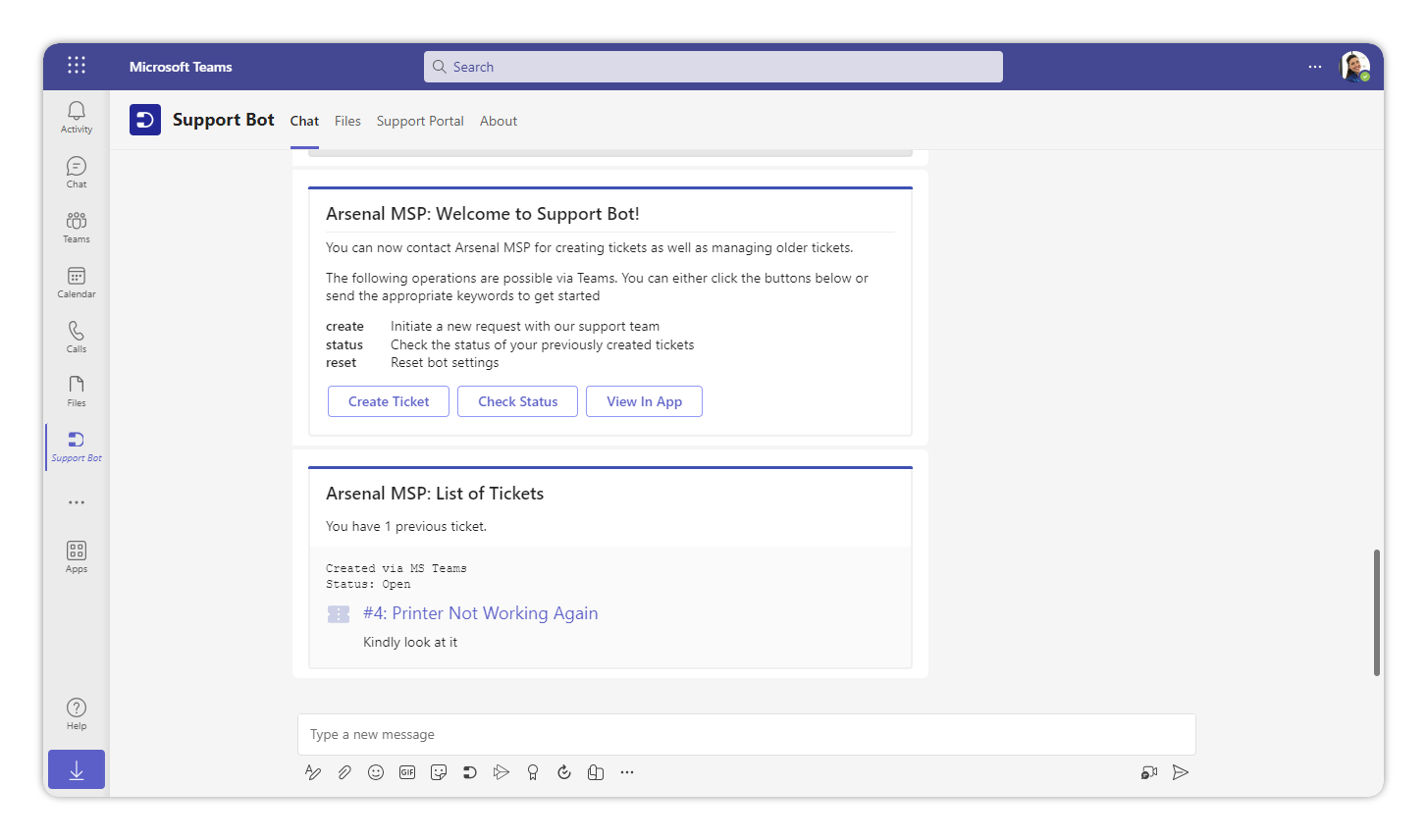Viewport: 1427px width, 840px height.
Task: Click the compose icon before the ellipsis
Action: point(596,772)
